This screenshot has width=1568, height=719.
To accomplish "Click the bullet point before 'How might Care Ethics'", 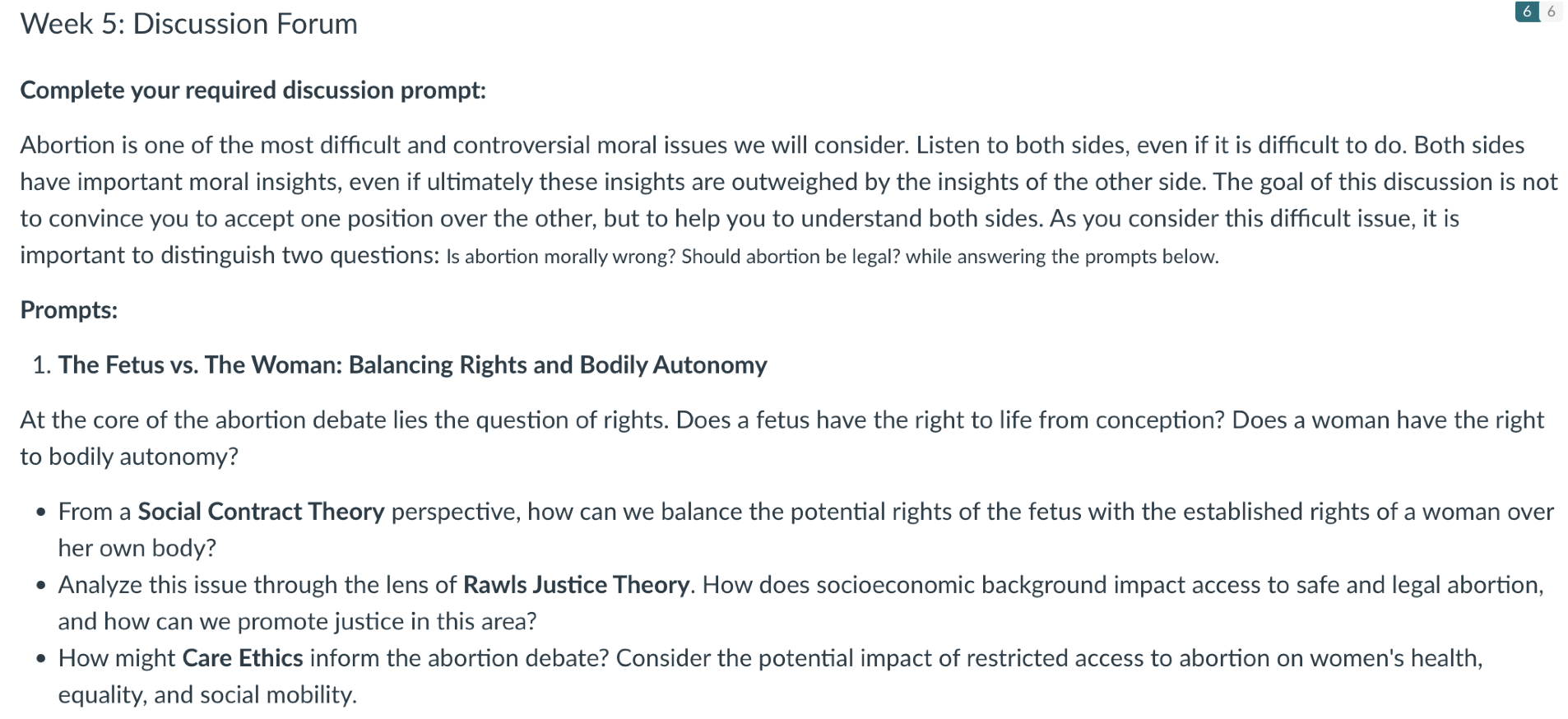I will 41,659.
